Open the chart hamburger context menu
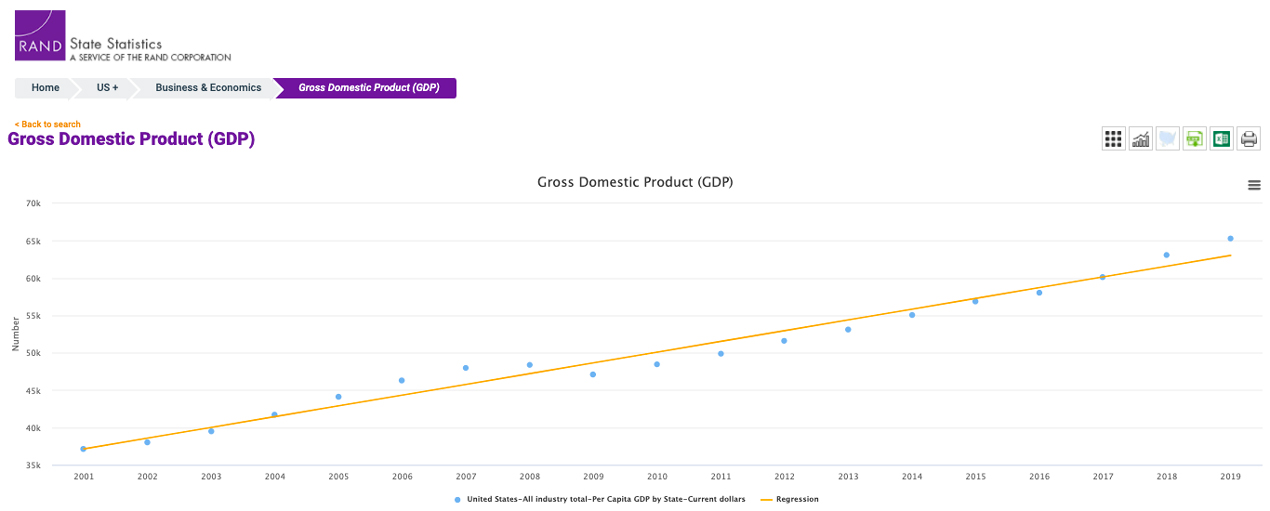 point(1254,185)
